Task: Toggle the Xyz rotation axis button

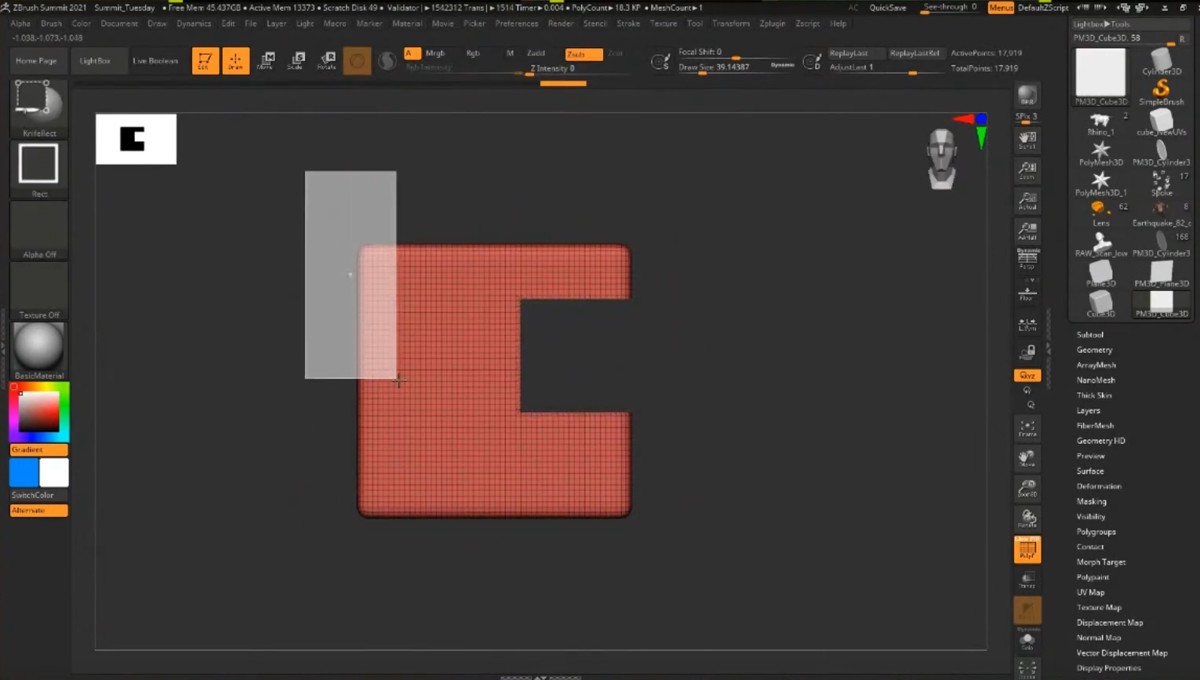Action: point(1027,375)
